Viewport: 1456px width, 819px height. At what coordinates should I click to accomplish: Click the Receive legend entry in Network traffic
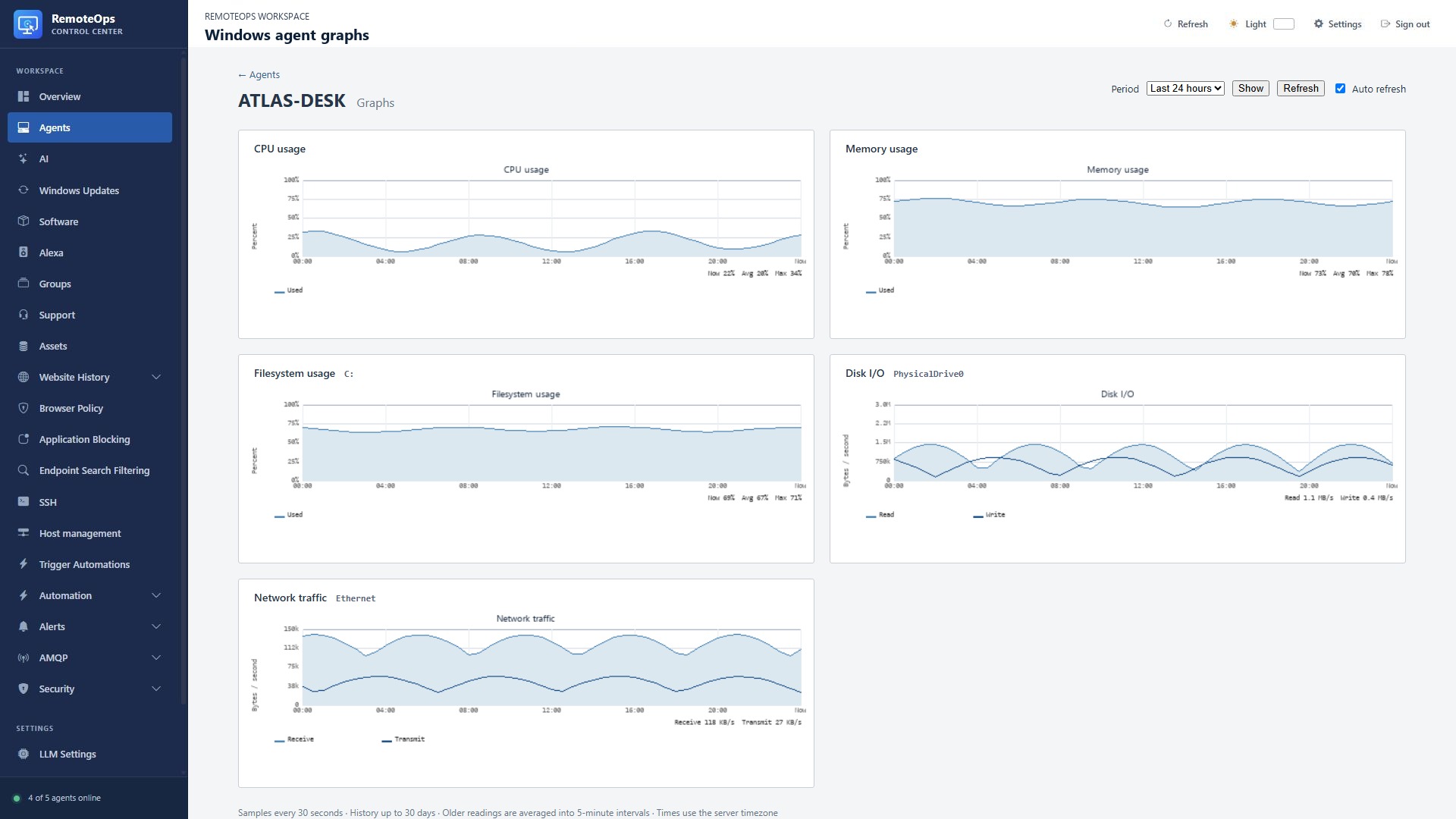point(293,739)
